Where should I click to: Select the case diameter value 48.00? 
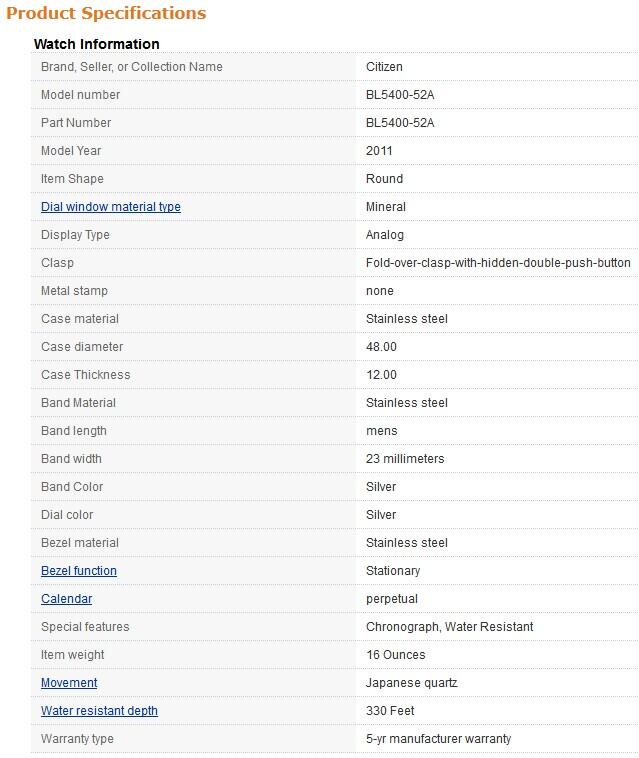point(381,347)
